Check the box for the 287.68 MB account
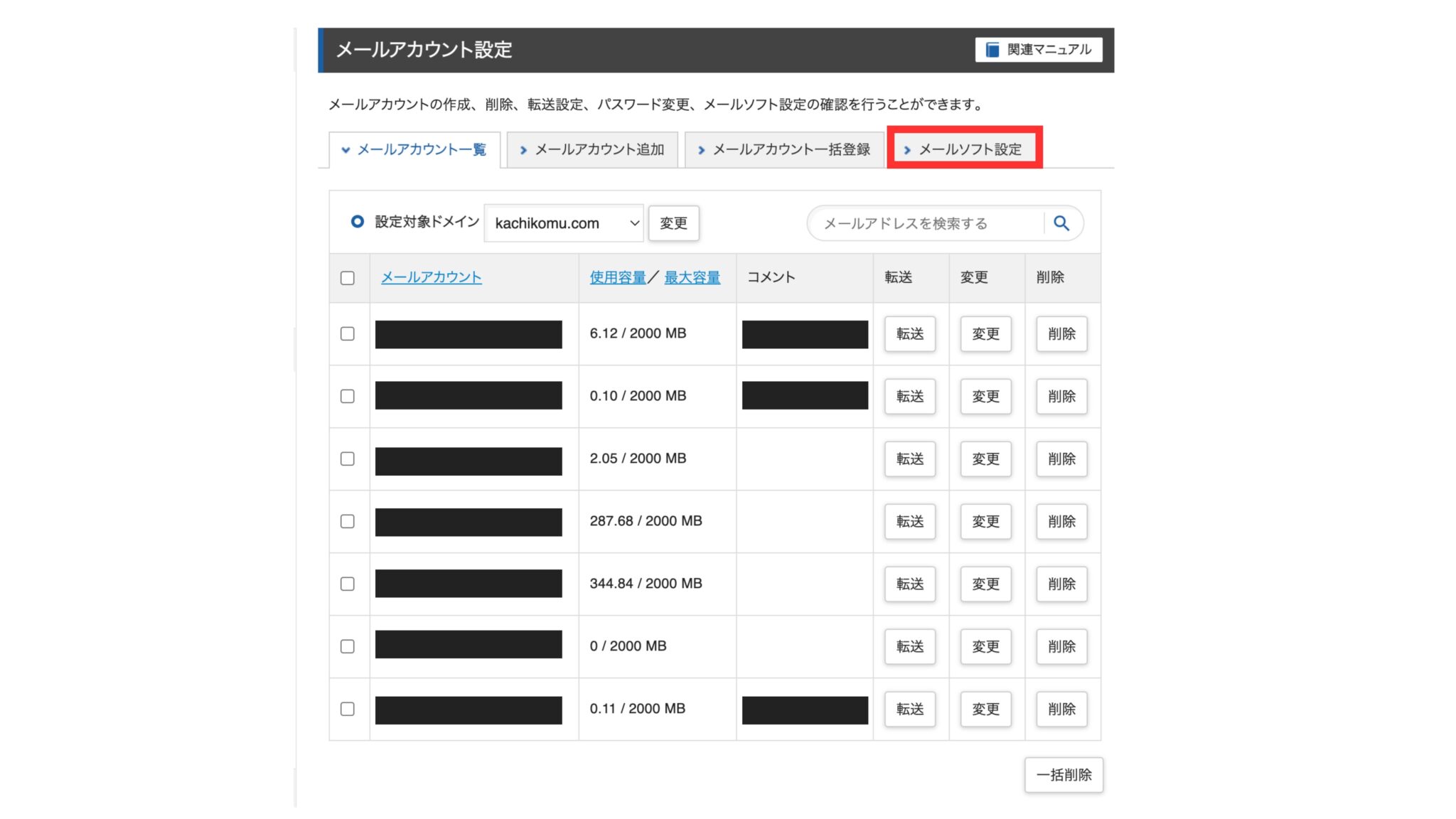The width and height of the screenshot is (1456, 819). tap(348, 521)
